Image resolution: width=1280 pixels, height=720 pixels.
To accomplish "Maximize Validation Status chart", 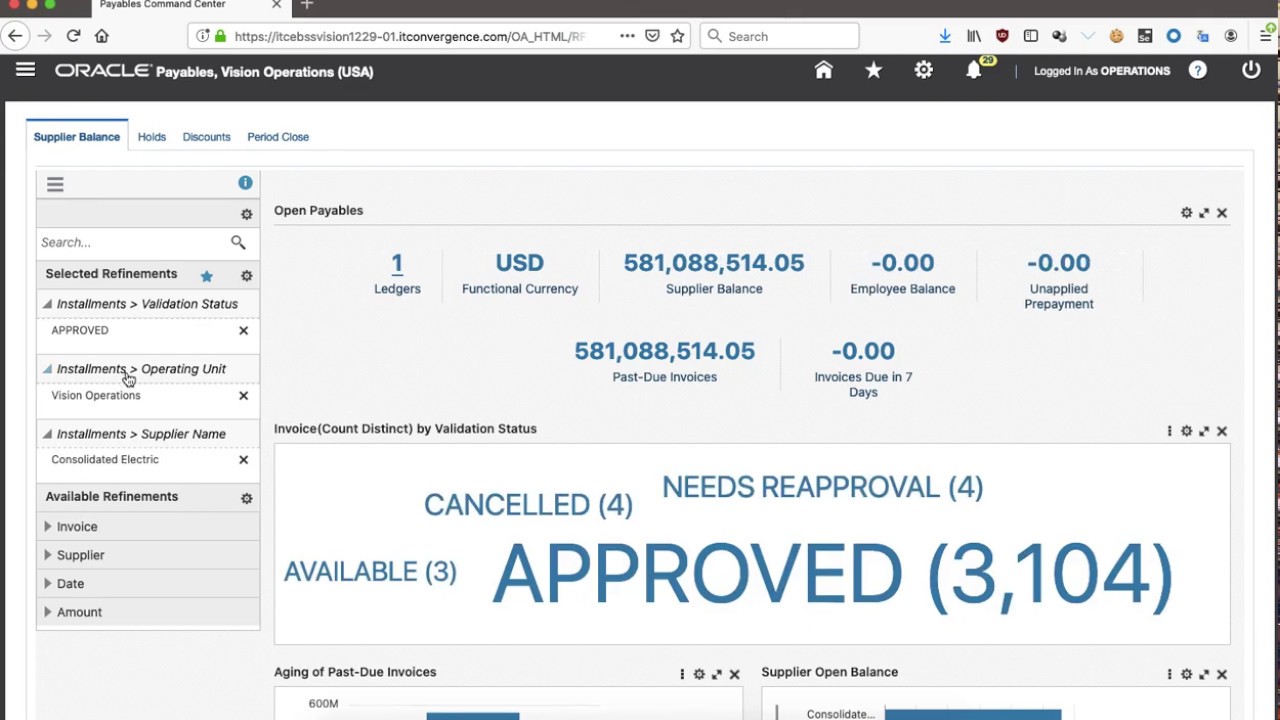I will pos(1204,431).
